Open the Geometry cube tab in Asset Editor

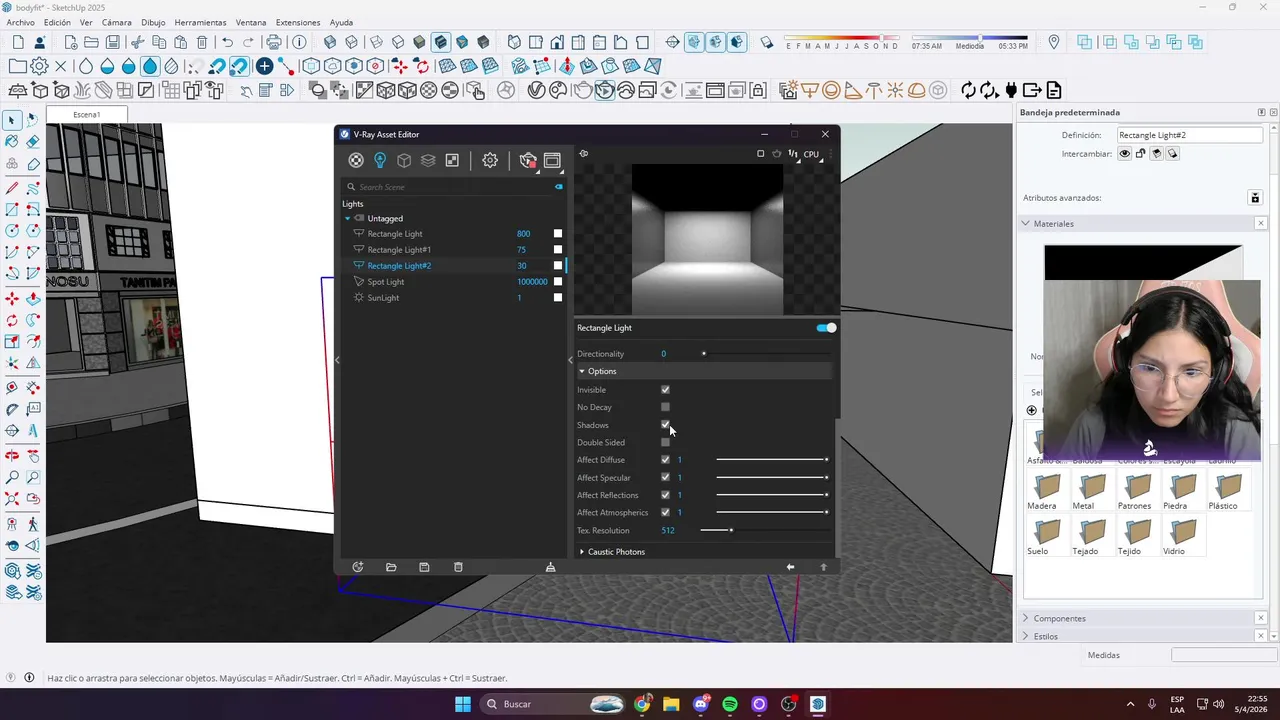tap(404, 160)
